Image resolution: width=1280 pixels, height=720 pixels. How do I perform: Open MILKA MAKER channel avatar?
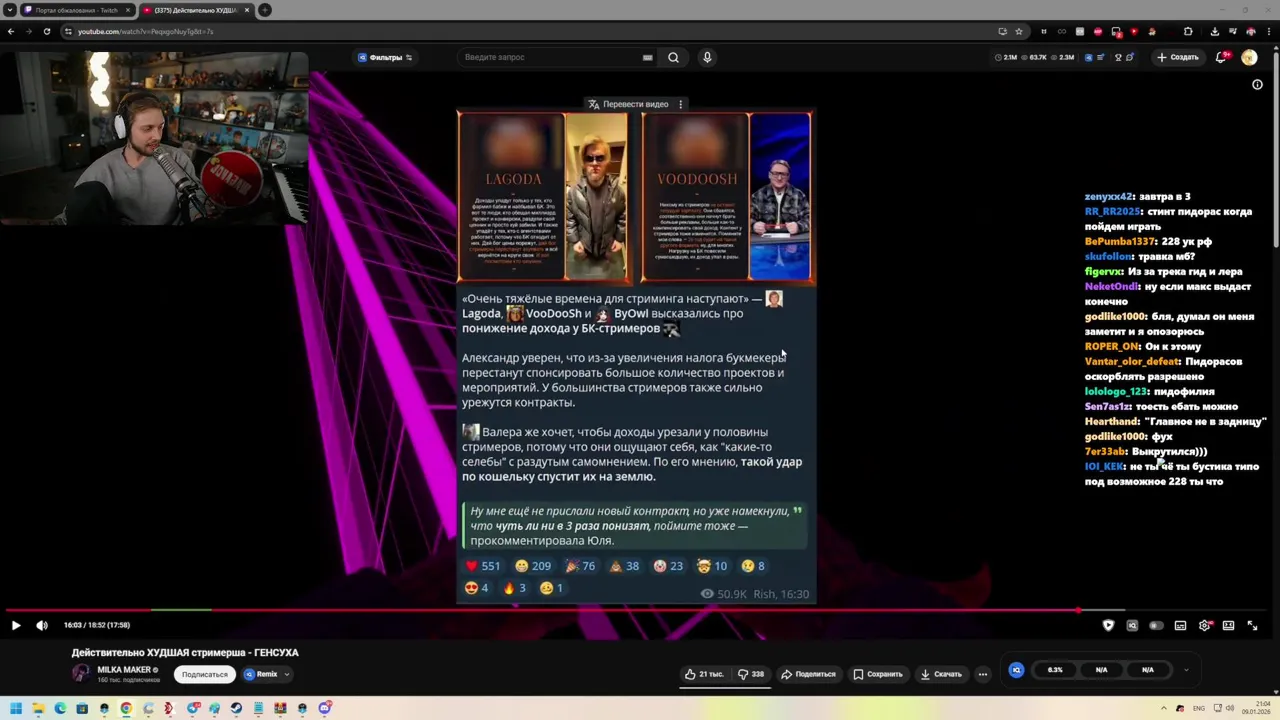coord(81,673)
